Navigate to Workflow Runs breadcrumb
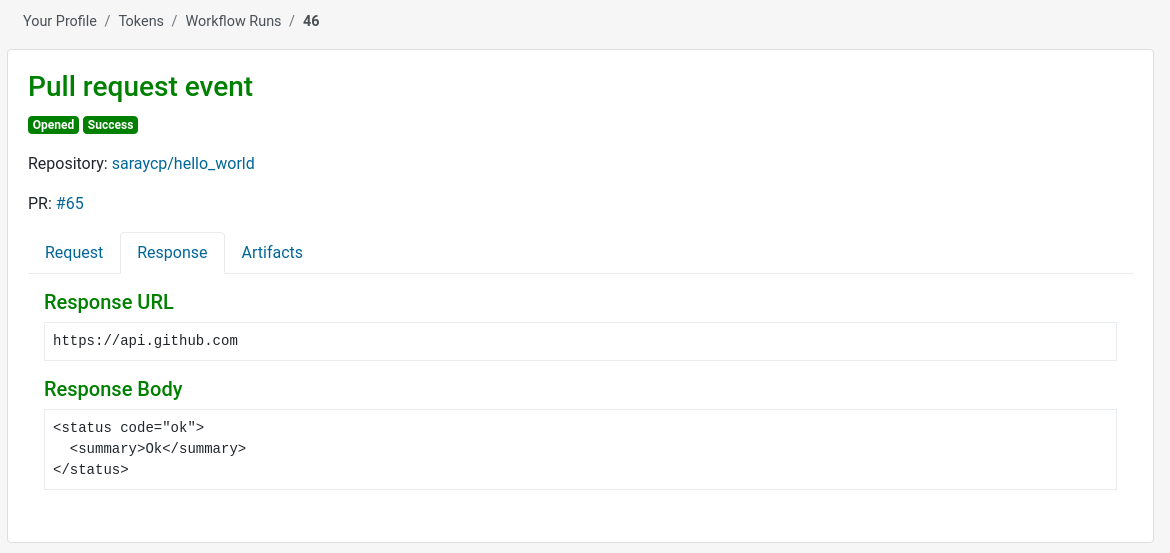1170x553 pixels. [x=233, y=20]
